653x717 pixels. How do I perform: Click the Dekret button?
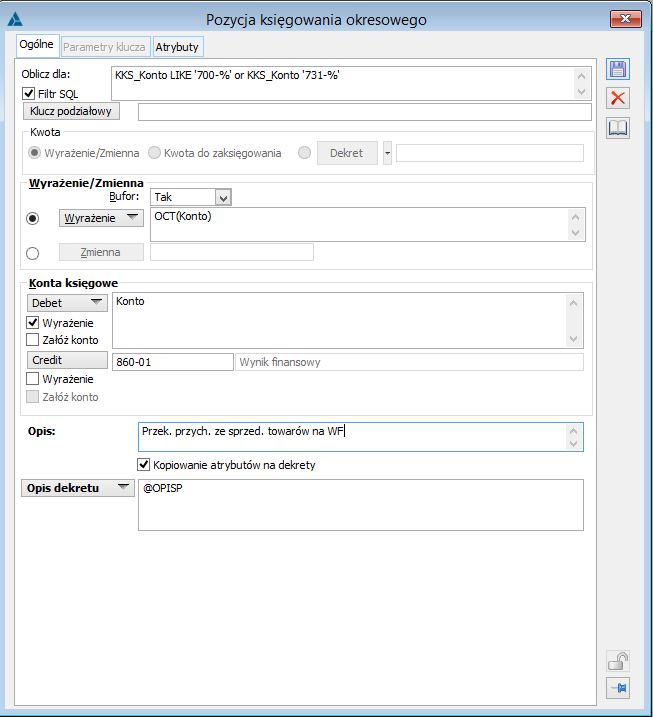[x=347, y=153]
